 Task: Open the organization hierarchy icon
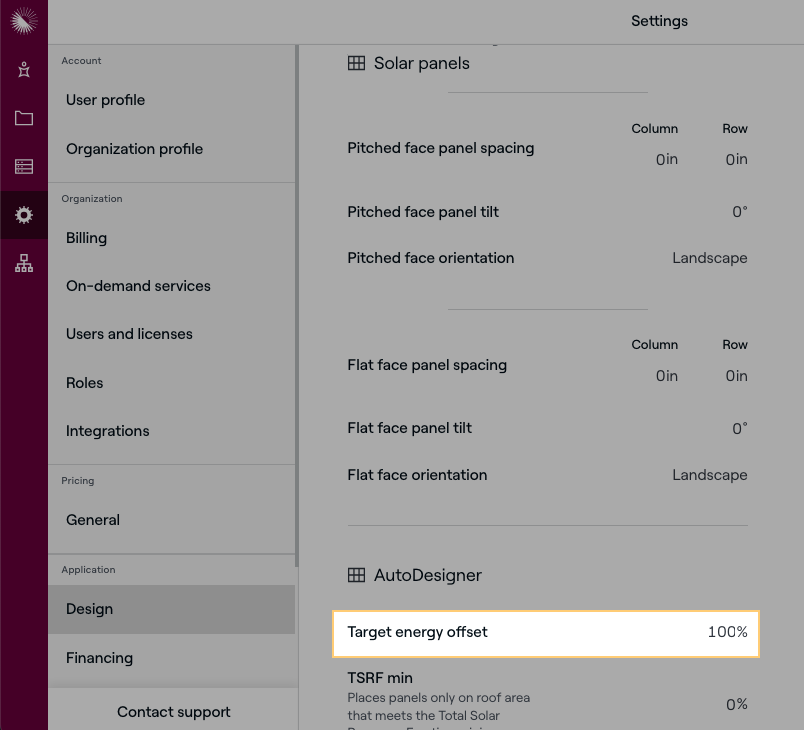pyautogui.click(x=24, y=264)
